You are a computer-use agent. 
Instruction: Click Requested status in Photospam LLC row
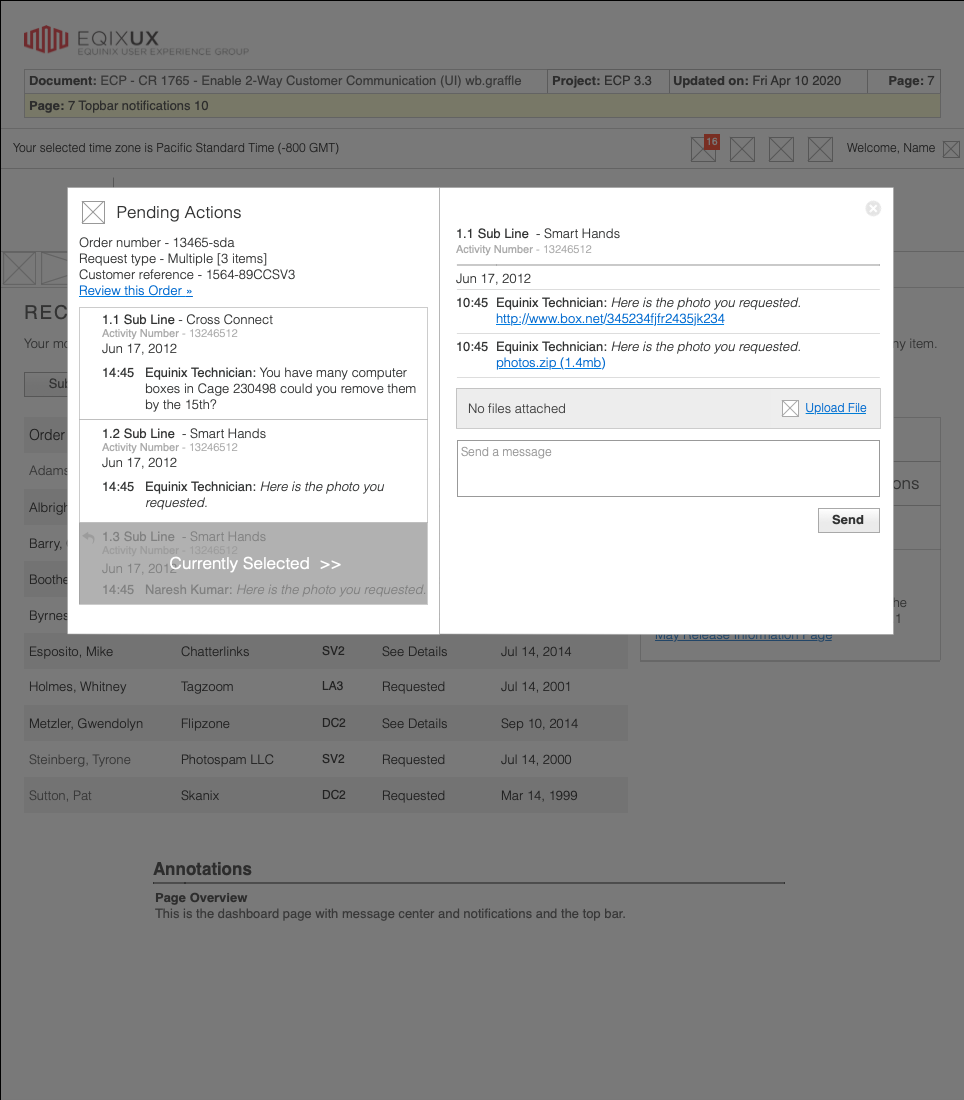[x=413, y=759]
